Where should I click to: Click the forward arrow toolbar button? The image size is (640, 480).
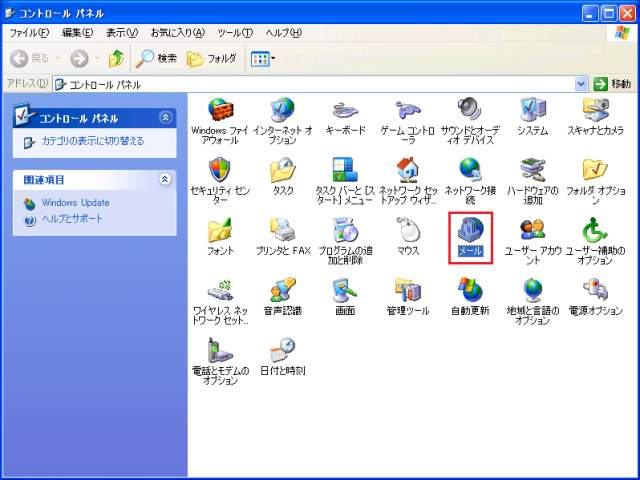(x=79, y=59)
